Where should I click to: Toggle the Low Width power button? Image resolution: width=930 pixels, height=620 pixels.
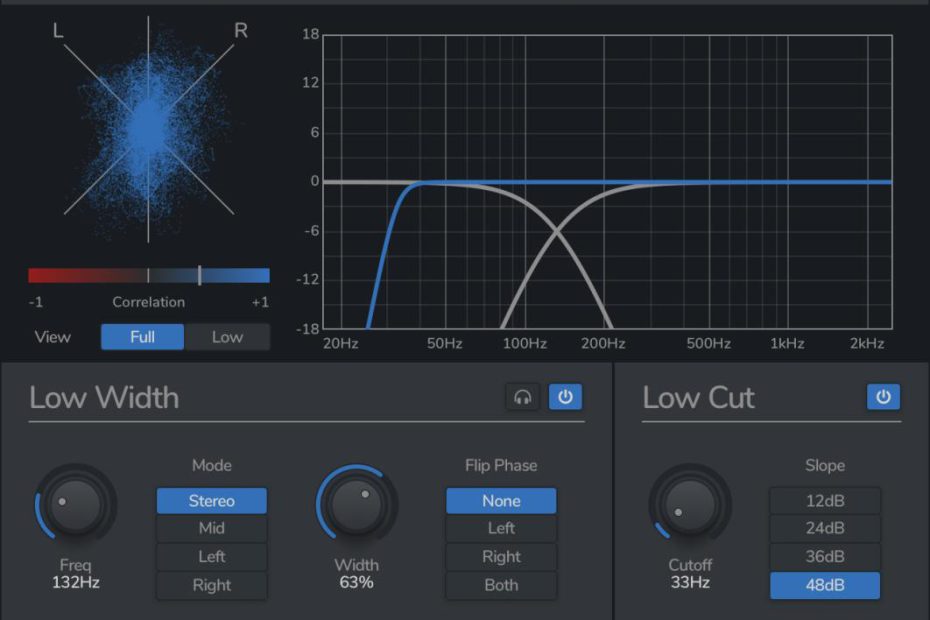(x=565, y=397)
